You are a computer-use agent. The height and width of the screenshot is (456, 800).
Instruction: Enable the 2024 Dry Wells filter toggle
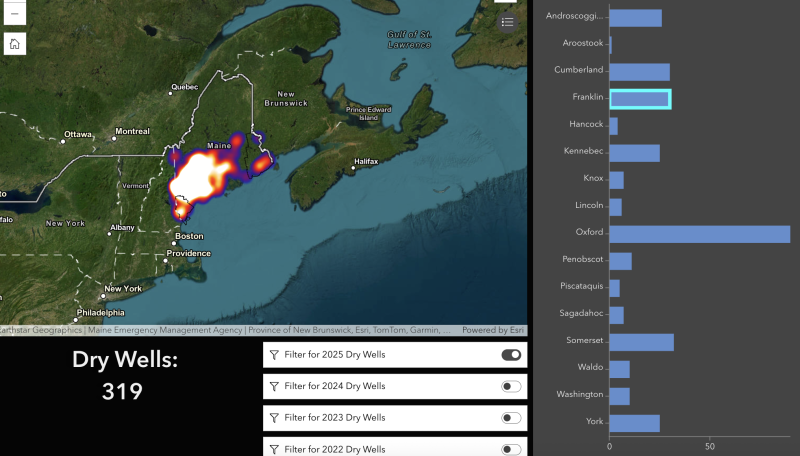(x=511, y=386)
